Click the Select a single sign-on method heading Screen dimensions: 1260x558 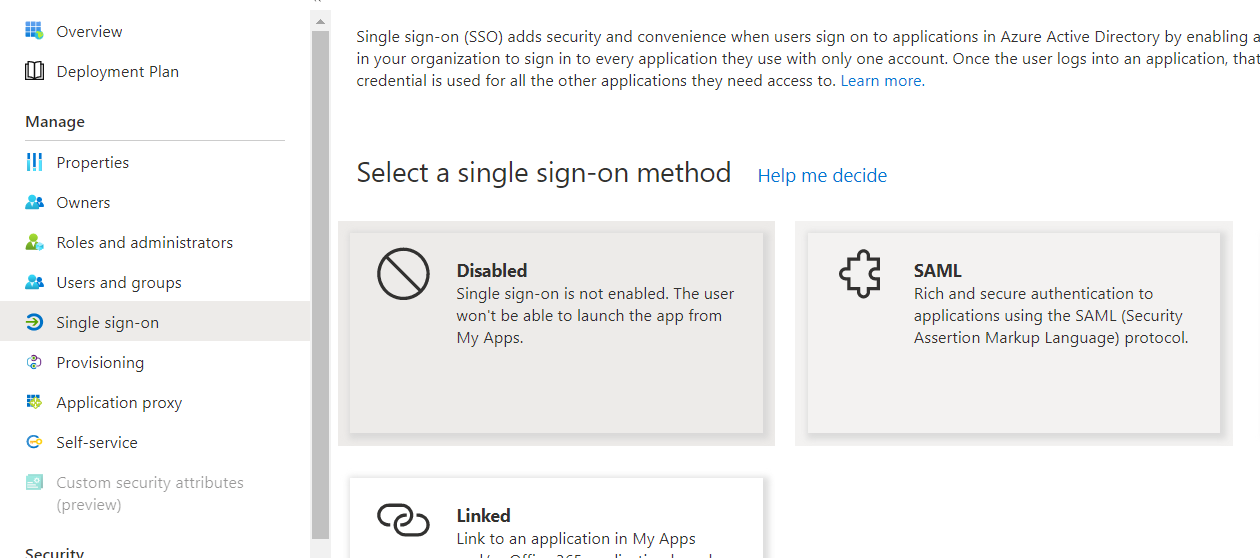[544, 173]
